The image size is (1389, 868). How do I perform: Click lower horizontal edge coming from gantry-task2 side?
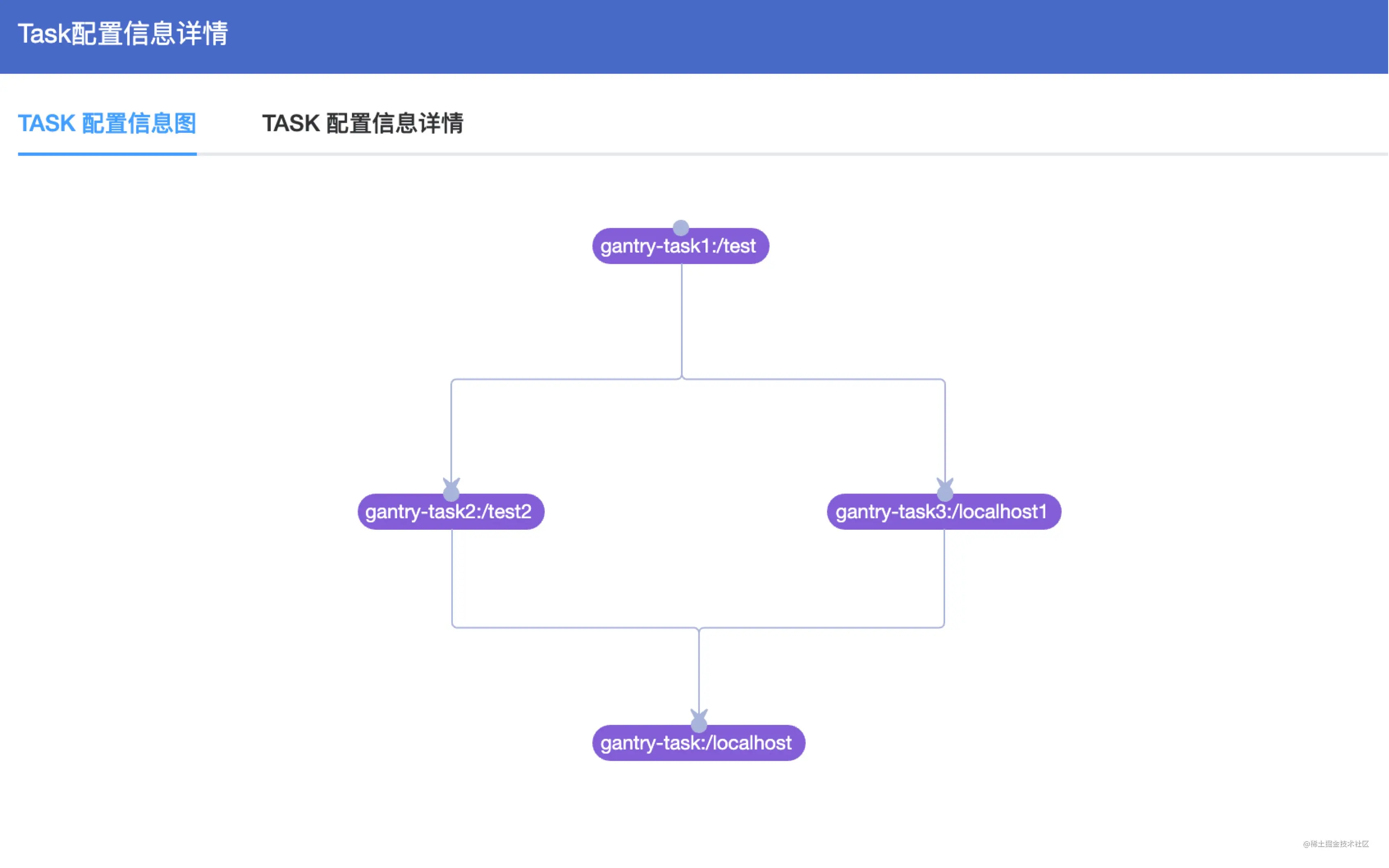pyautogui.click(x=576, y=627)
